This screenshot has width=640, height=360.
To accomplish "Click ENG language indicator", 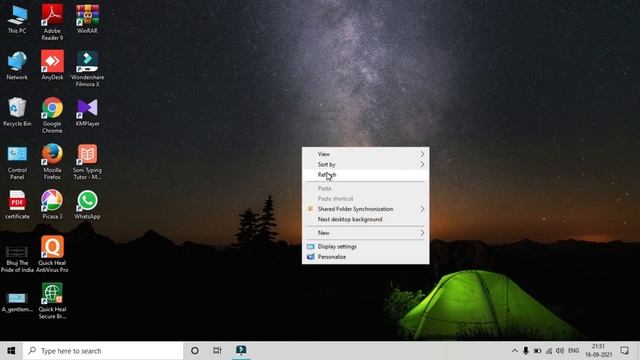I will (x=573, y=351).
